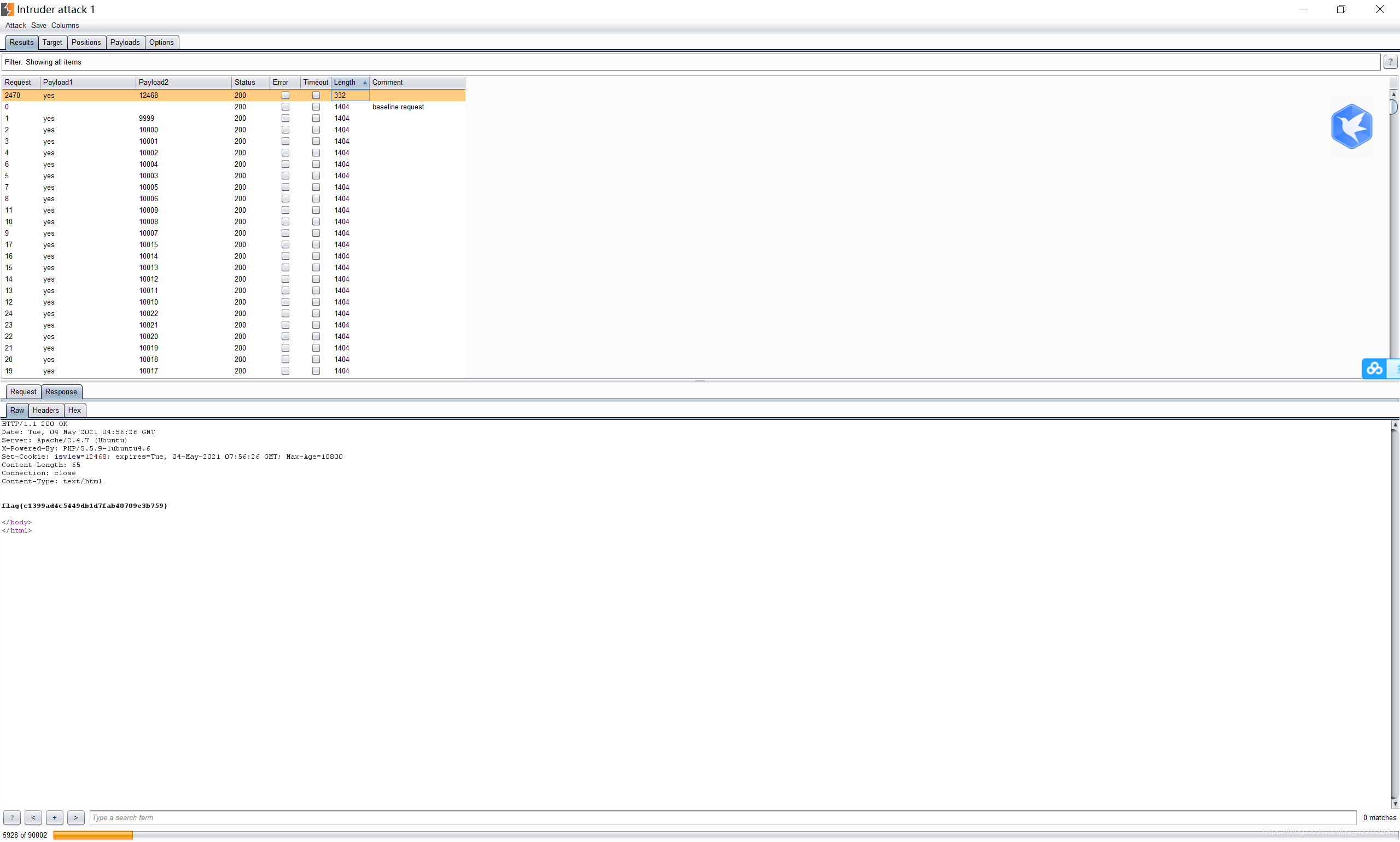This screenshot has height=842, width=1400.
Task: Select result row with payload 12468
Action: click(x=234, y=95)
